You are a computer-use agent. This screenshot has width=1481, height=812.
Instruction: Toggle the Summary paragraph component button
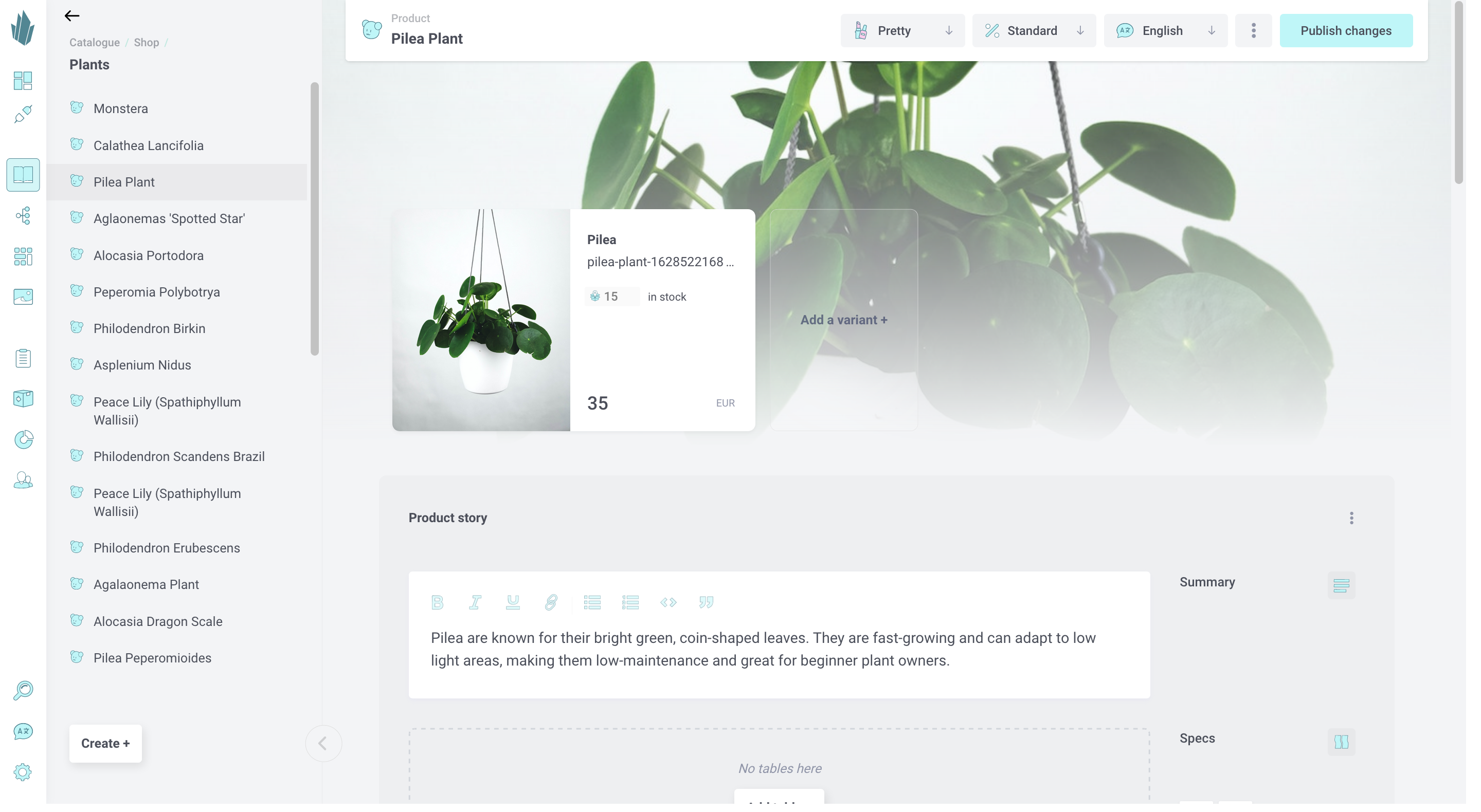tap(1341, 585)
